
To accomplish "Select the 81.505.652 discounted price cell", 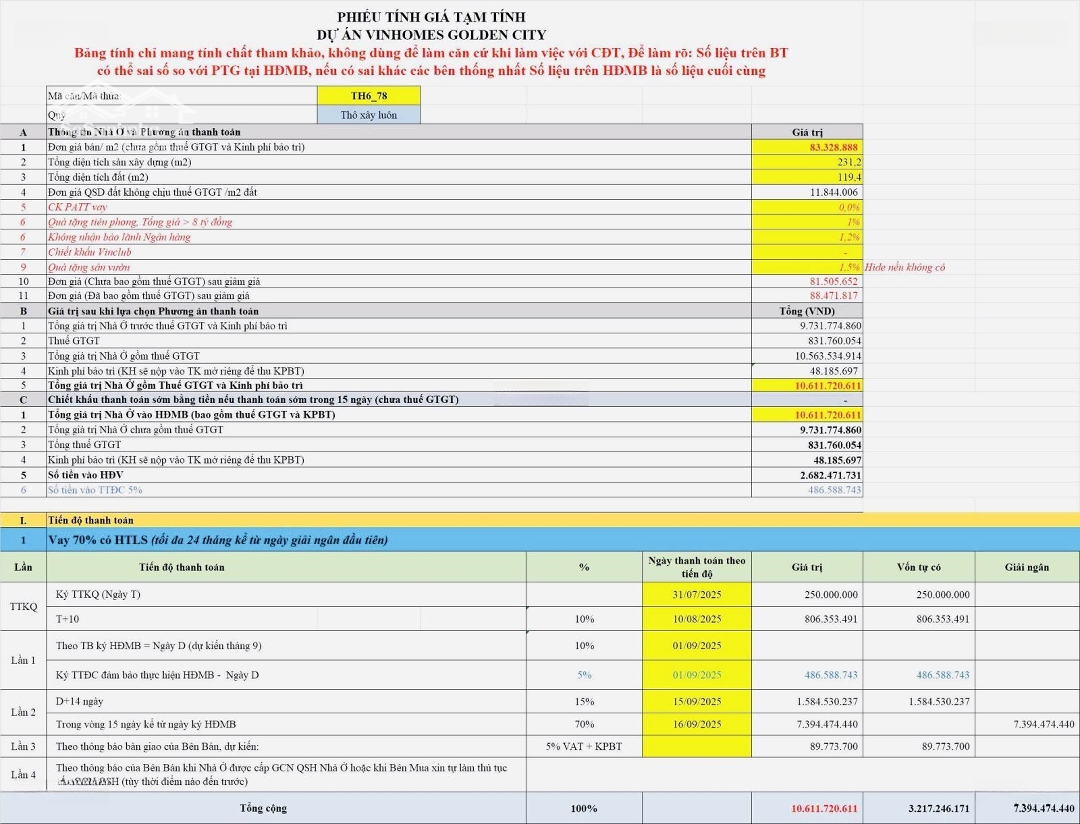I will click(x=806, y=282).
